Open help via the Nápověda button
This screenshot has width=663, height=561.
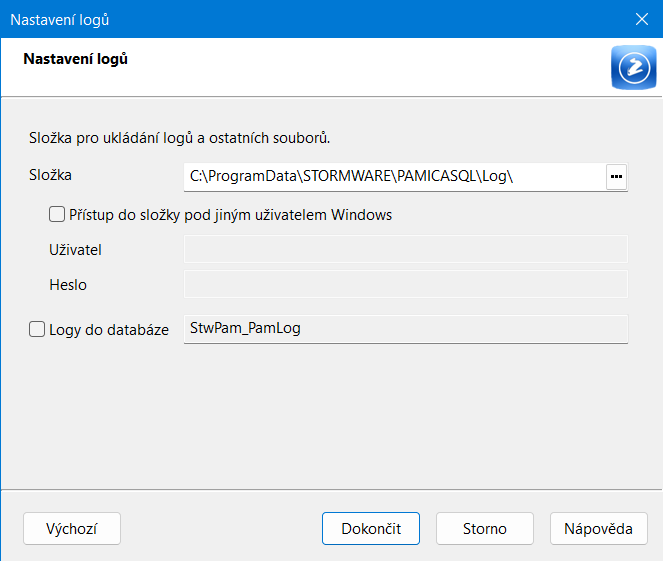pyautogui.click(x=598, y=529)
